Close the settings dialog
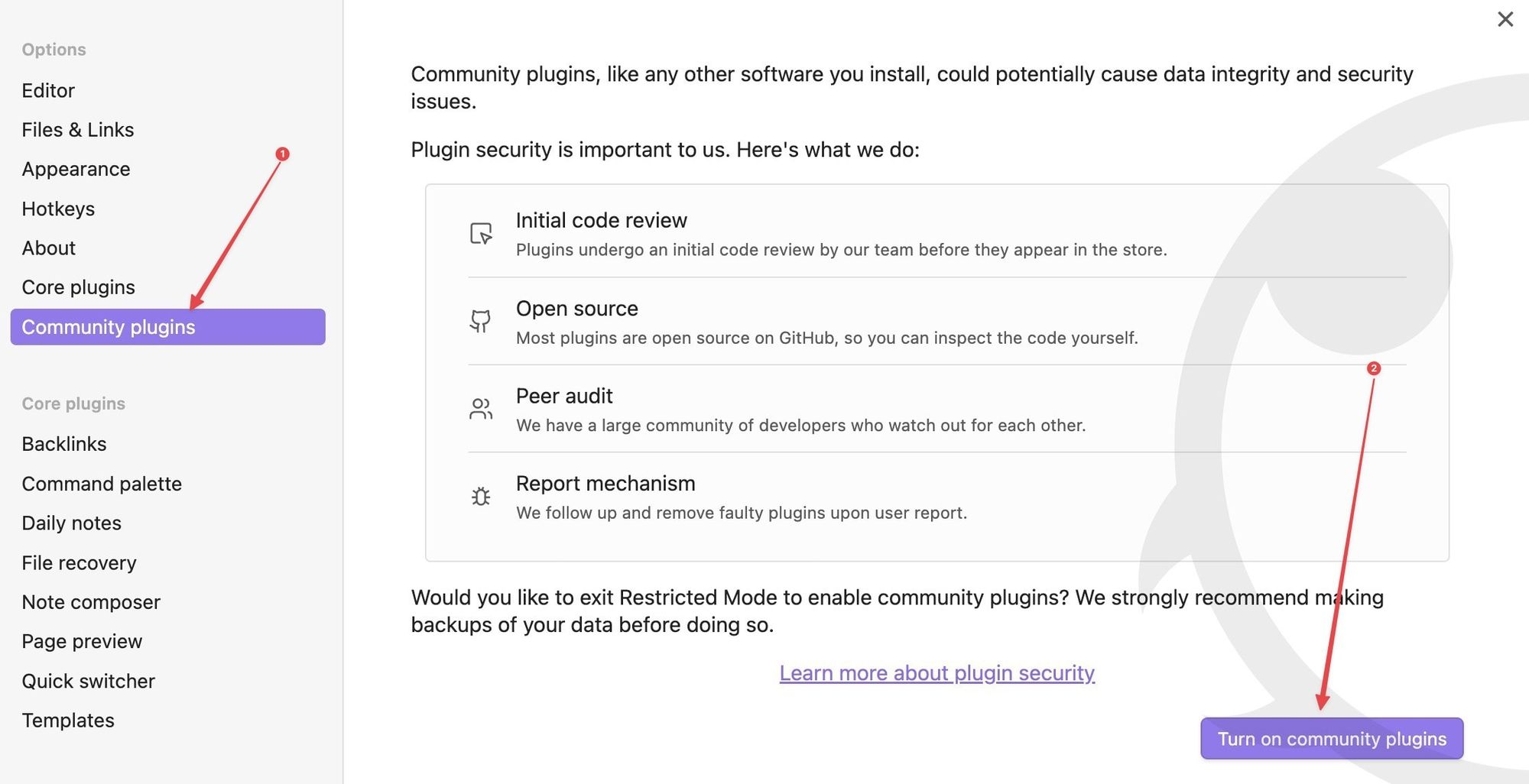1529x784 pixels. tap(1505, 19)
